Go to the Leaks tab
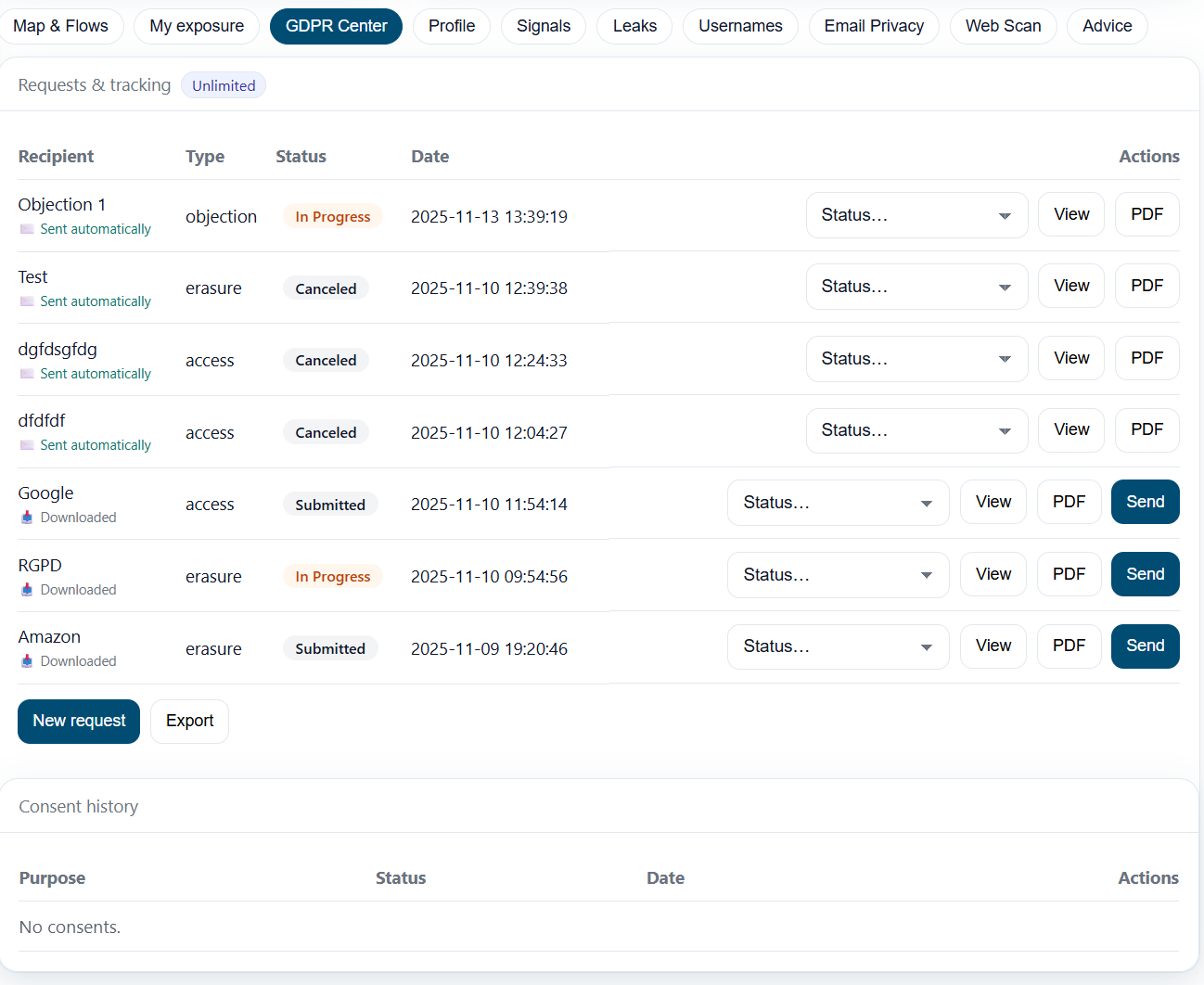Image resolution: width=1204 pixels, height=985 pixels. (x=634, y=26)
